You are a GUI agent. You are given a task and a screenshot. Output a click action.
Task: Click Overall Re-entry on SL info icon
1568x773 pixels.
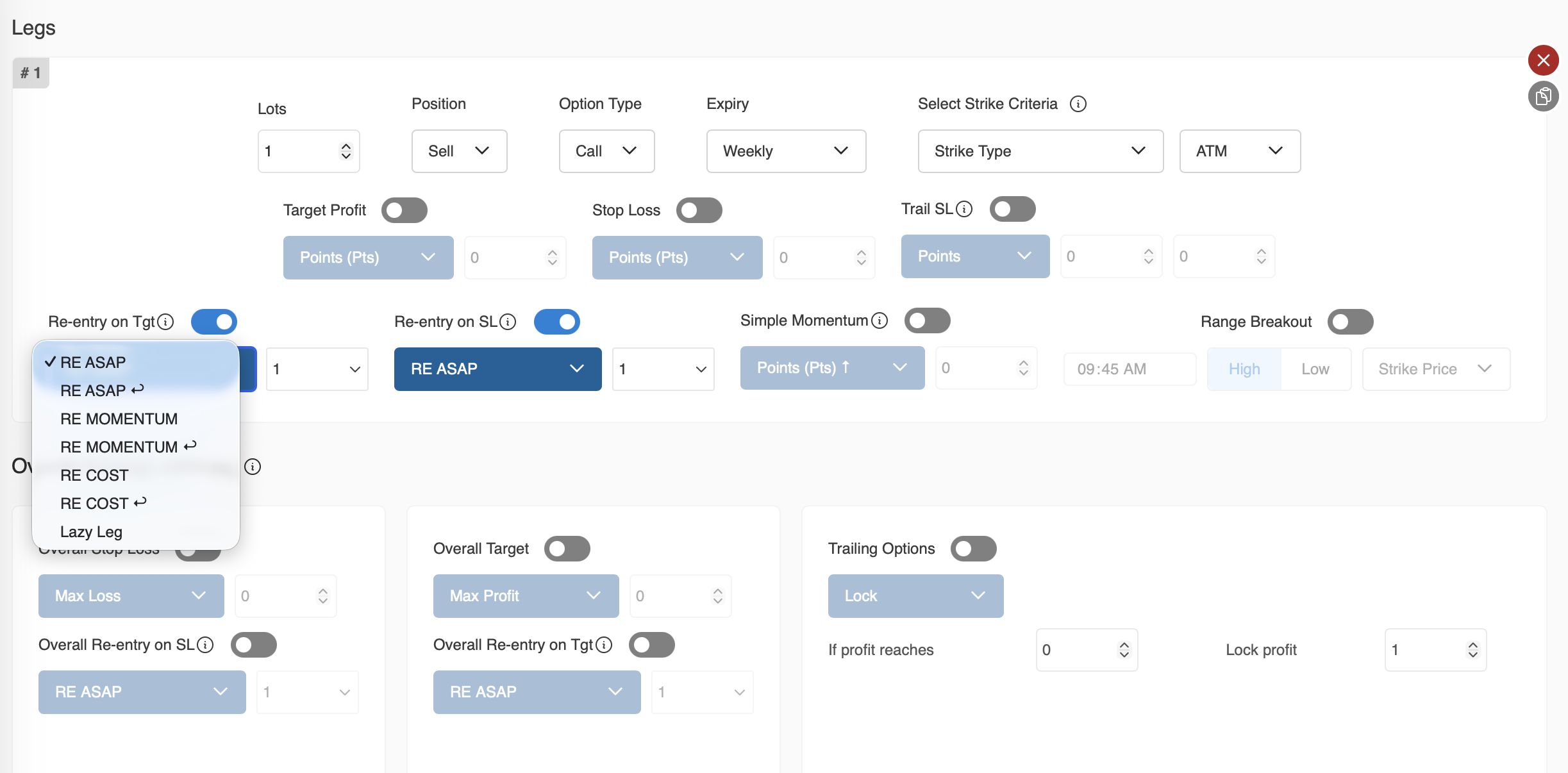click(205, 645)
